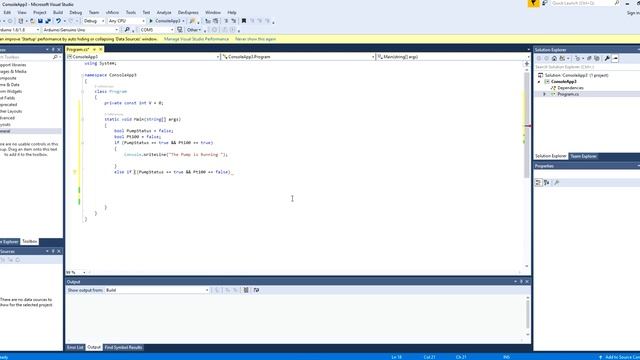This screenshot has height=360, width=640.
Task: Switch to Find Symbol Results tab
Action: (123, 347)
